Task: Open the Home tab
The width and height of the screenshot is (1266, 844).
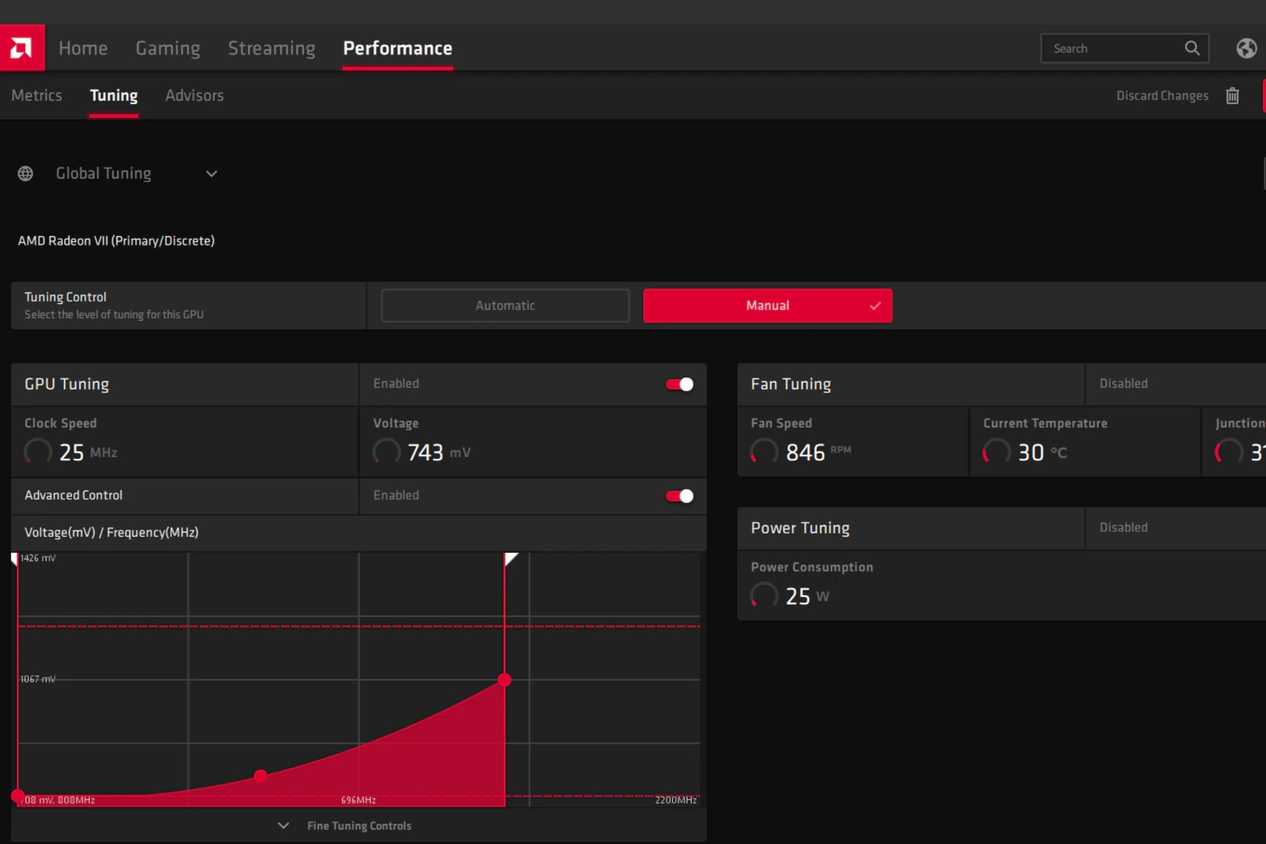Action: coord(83,48)
